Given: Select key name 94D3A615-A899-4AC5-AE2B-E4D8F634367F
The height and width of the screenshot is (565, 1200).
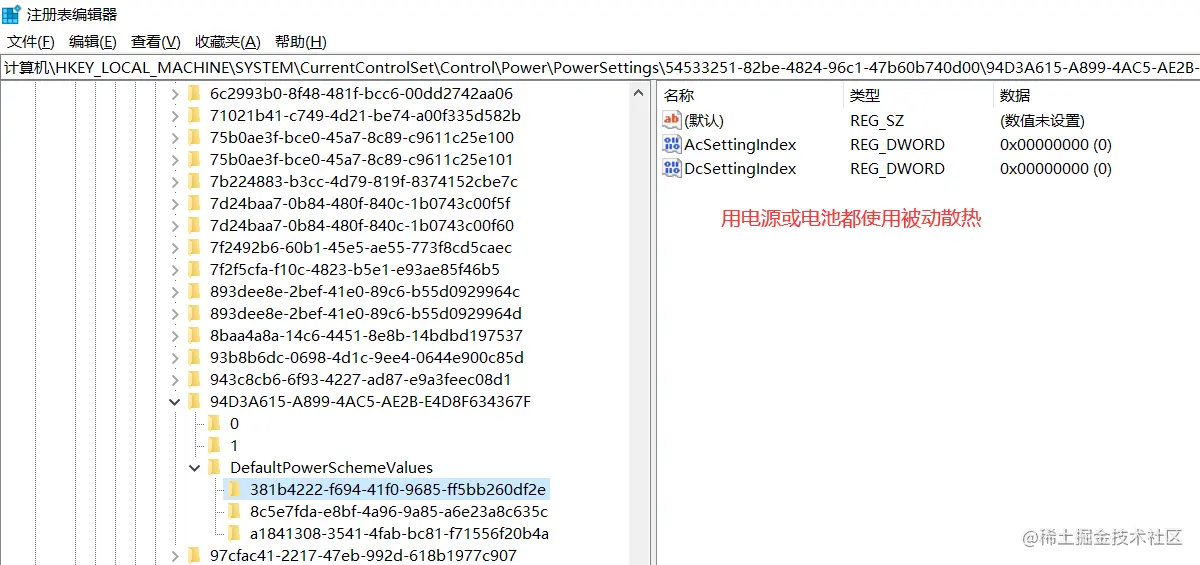Looking at the screenshot, I should tap(370, 401).
